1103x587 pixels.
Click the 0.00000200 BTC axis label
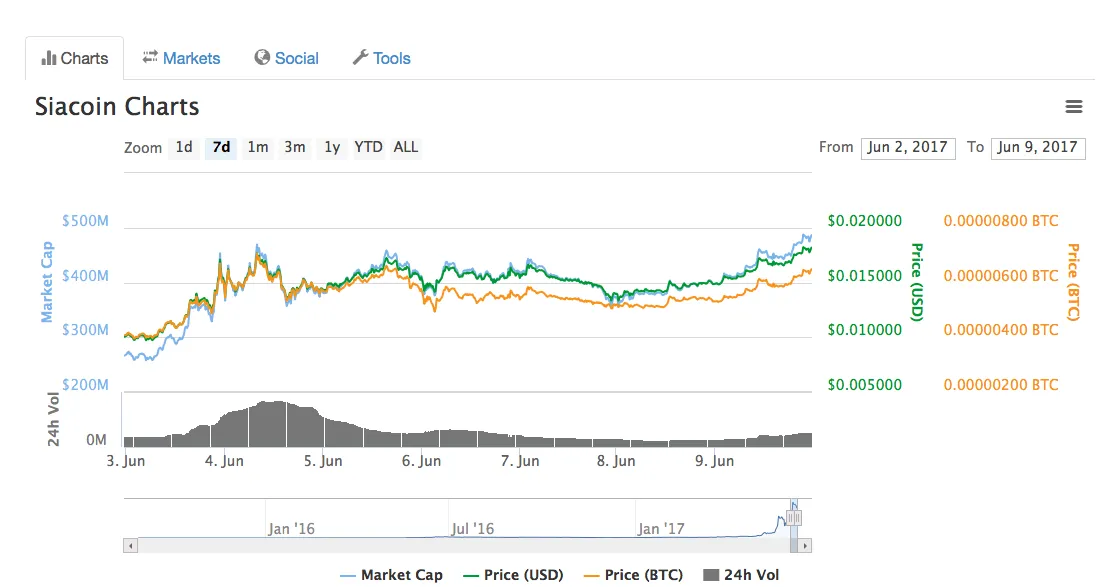point(1001,385)
